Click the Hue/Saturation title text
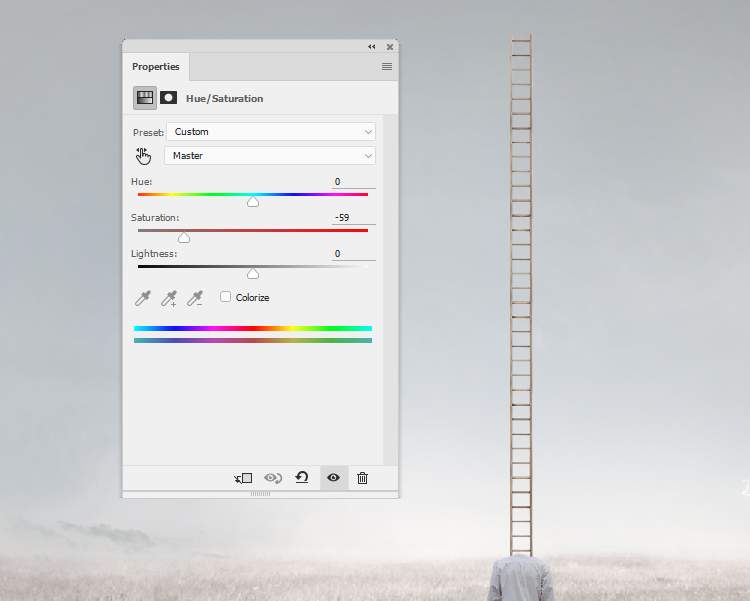This screenshot has width=750, height=601. coord(224,99)
